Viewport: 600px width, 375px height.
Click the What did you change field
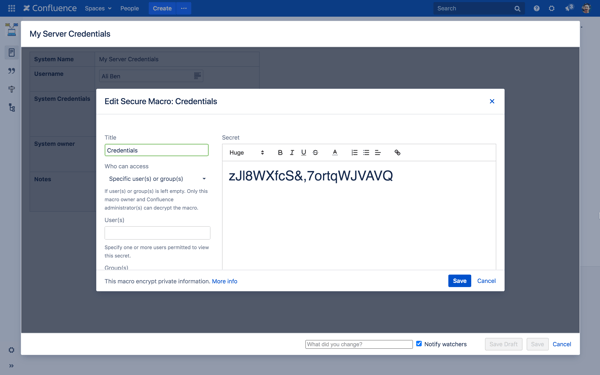359,344
